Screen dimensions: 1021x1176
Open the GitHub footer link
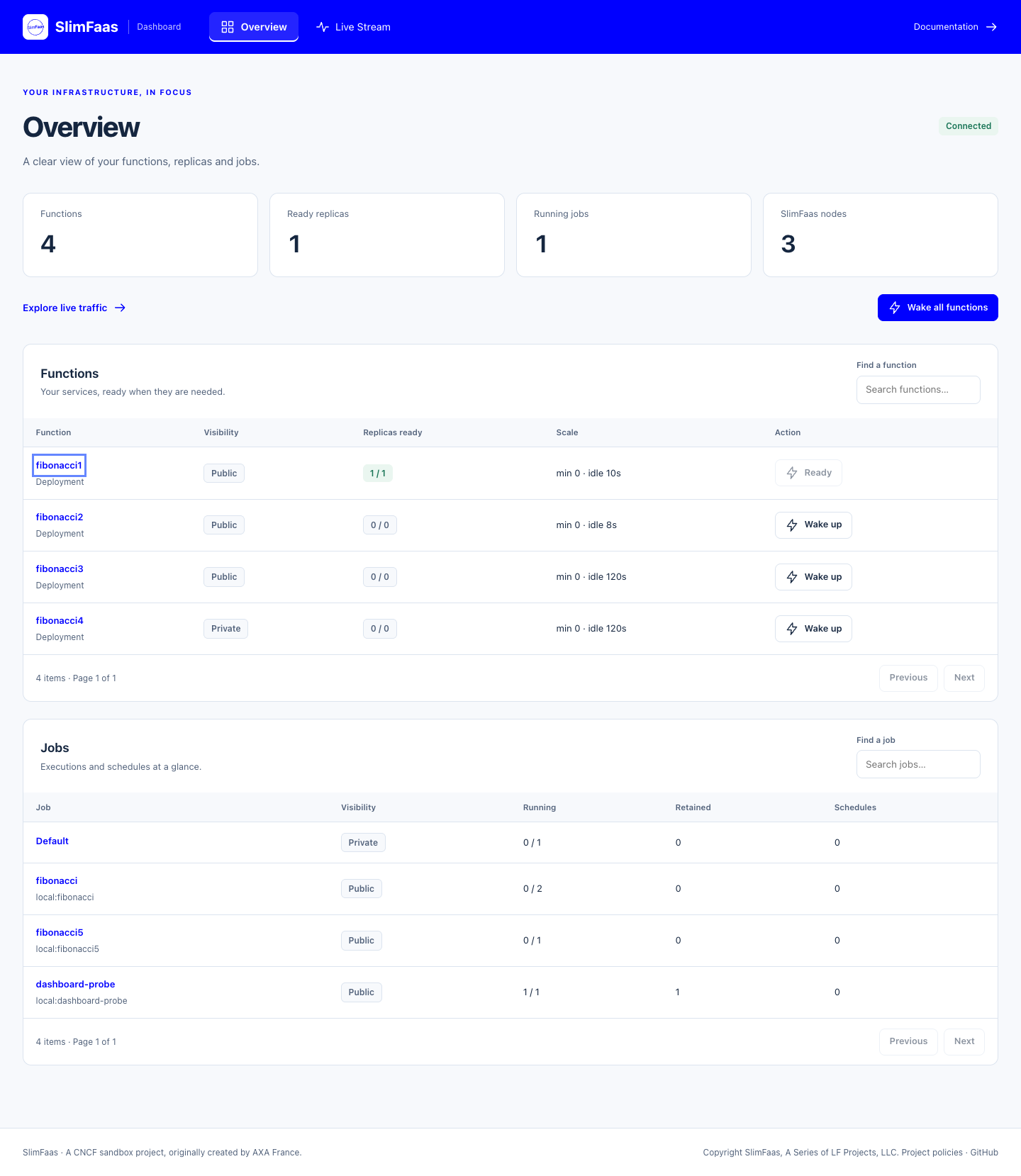click(984, 1153)
